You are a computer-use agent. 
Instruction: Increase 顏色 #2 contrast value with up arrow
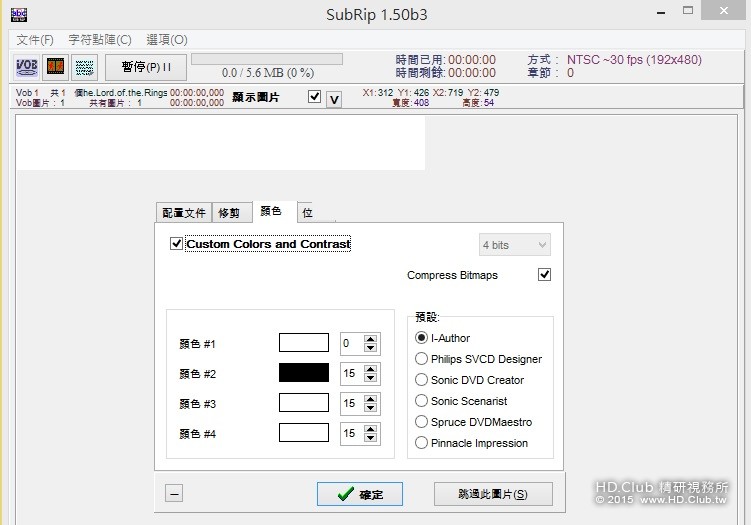[x=370, y=369]
